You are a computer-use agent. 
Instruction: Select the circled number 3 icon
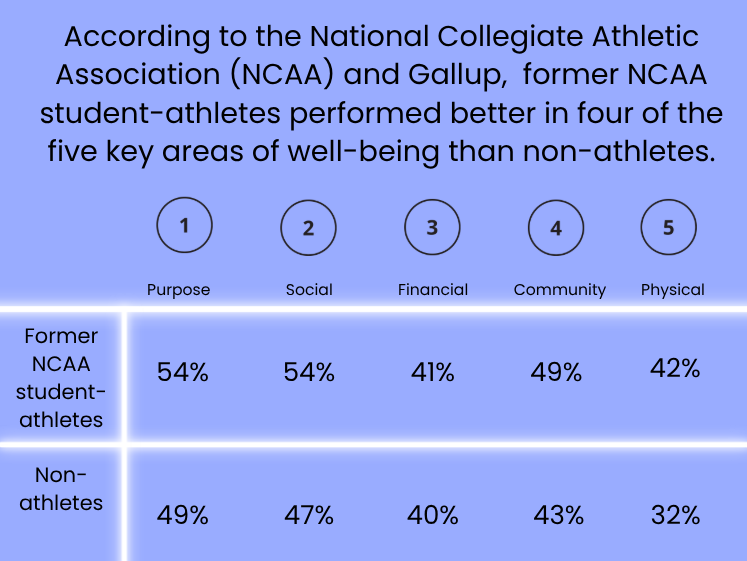coord(432,227)
